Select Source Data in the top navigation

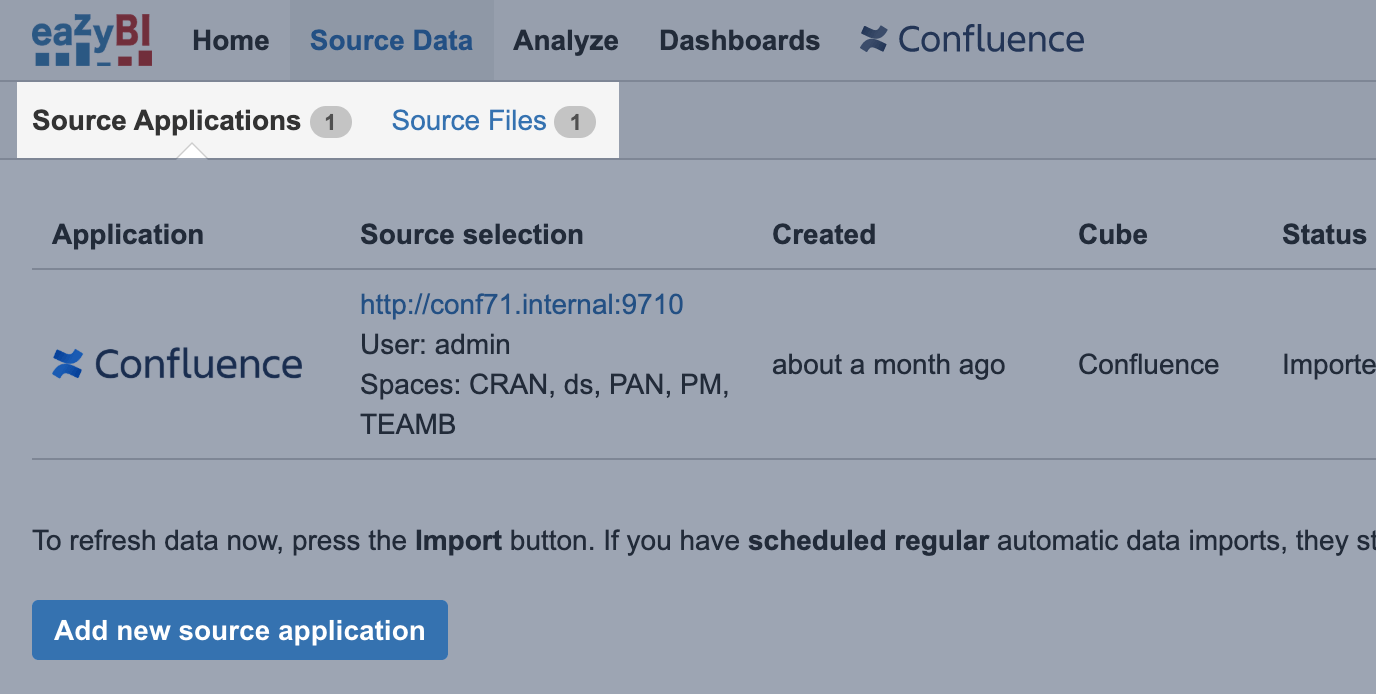coord(391,41)
